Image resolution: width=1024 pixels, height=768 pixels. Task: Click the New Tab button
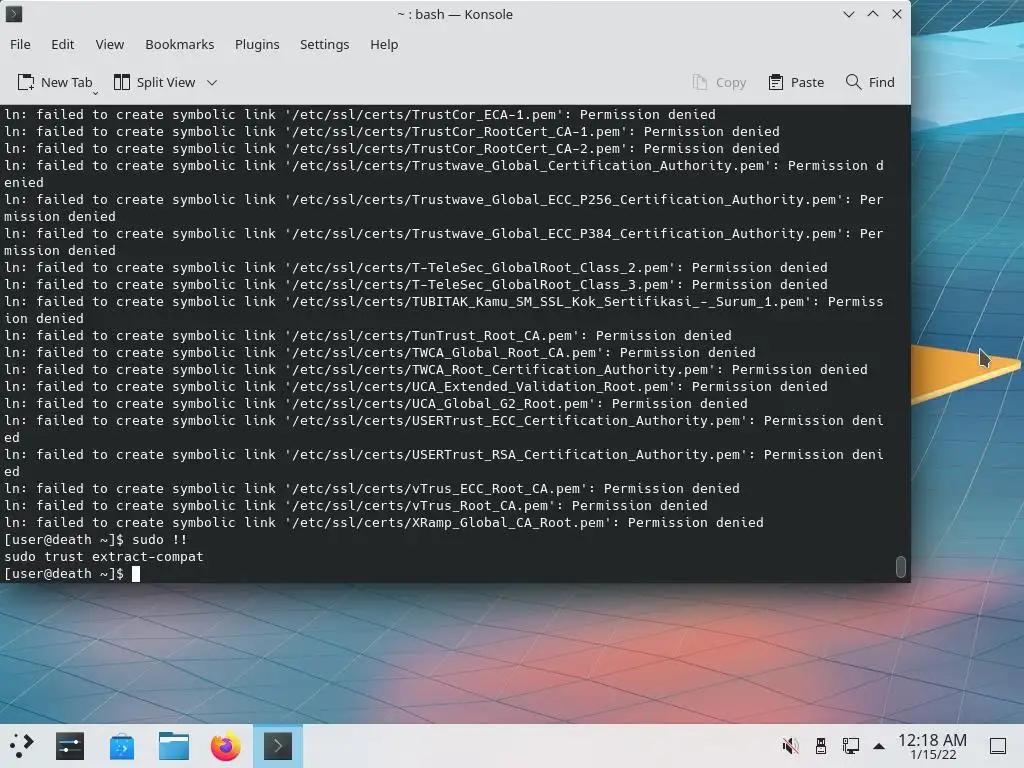[55, 82]
